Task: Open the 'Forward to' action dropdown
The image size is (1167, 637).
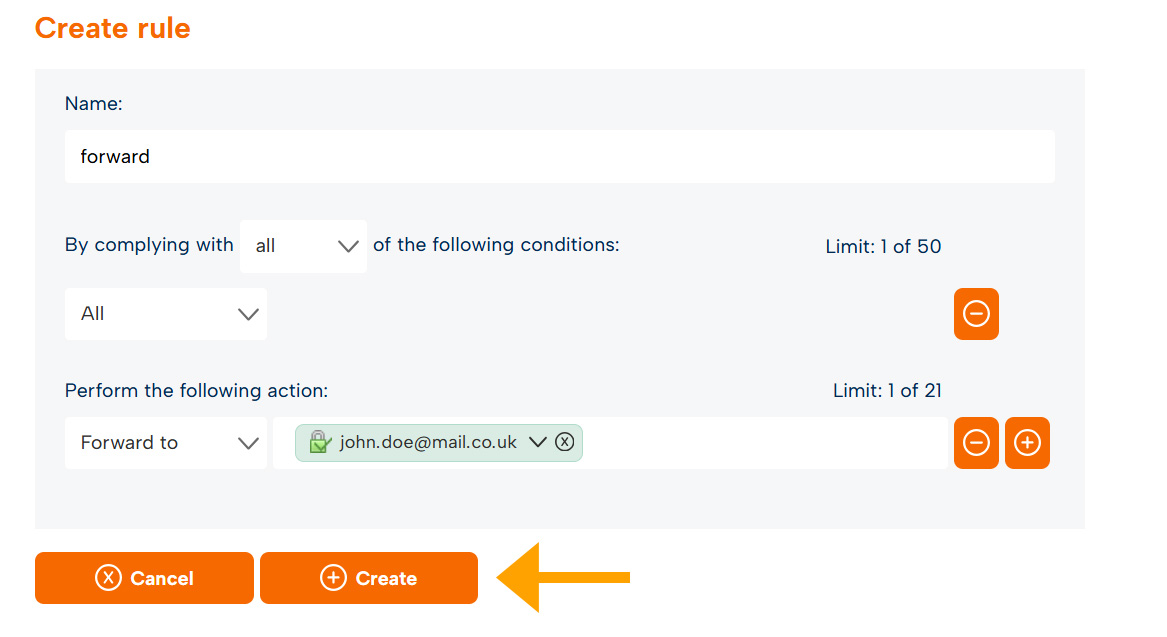Action: [x=166, y=443]
